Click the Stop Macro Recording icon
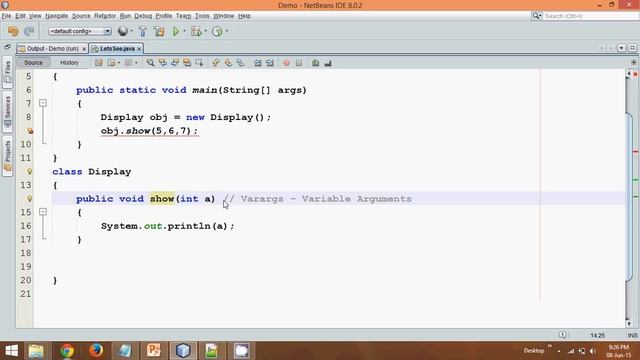The width and height of the screenshot is (640, 360). coord(299,63)
